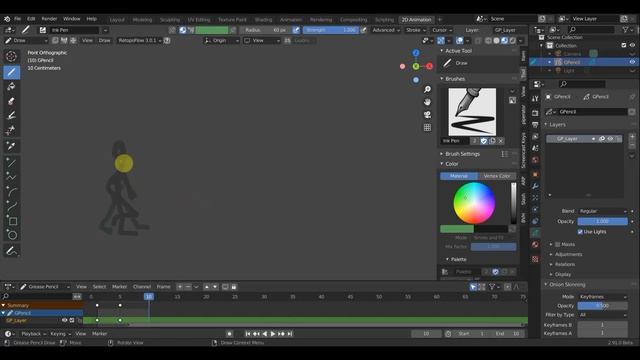Toggle the camera view icon
Image resolution: width=640 pixels, height=360 pixels.
coord(427,115)
